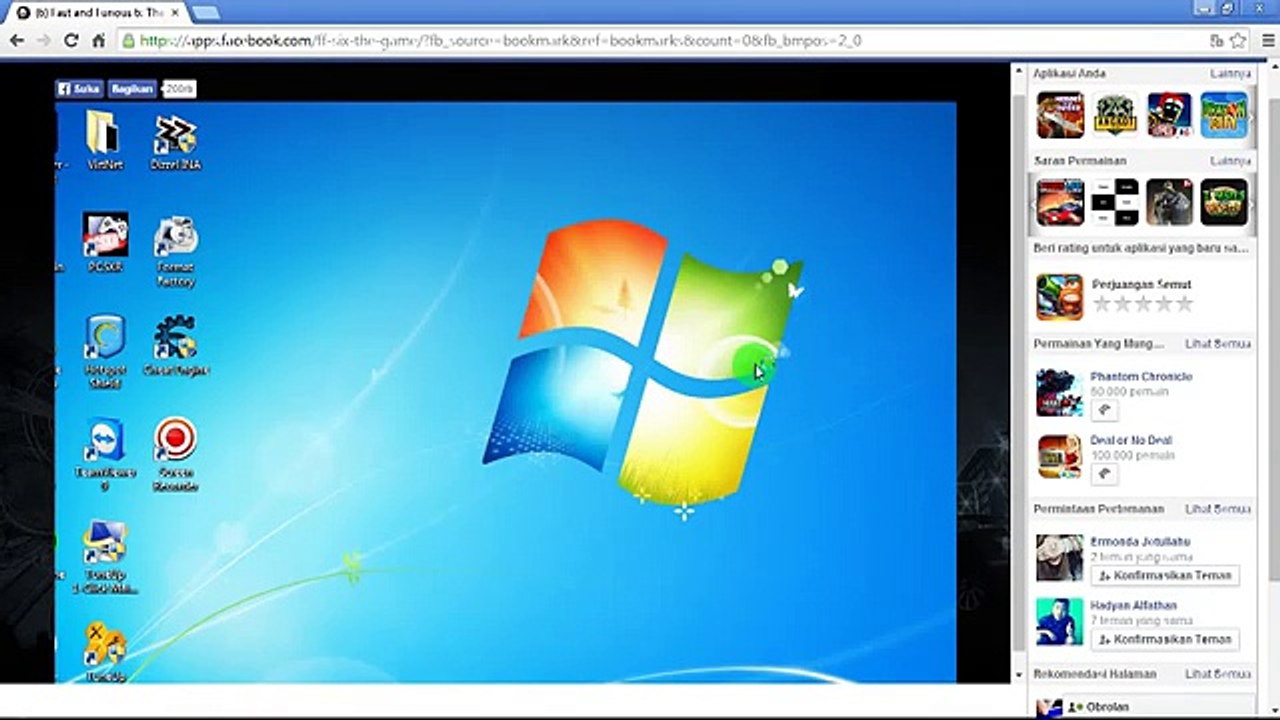Launch the Cheat Engine desktop shortcut

(176, 345)
